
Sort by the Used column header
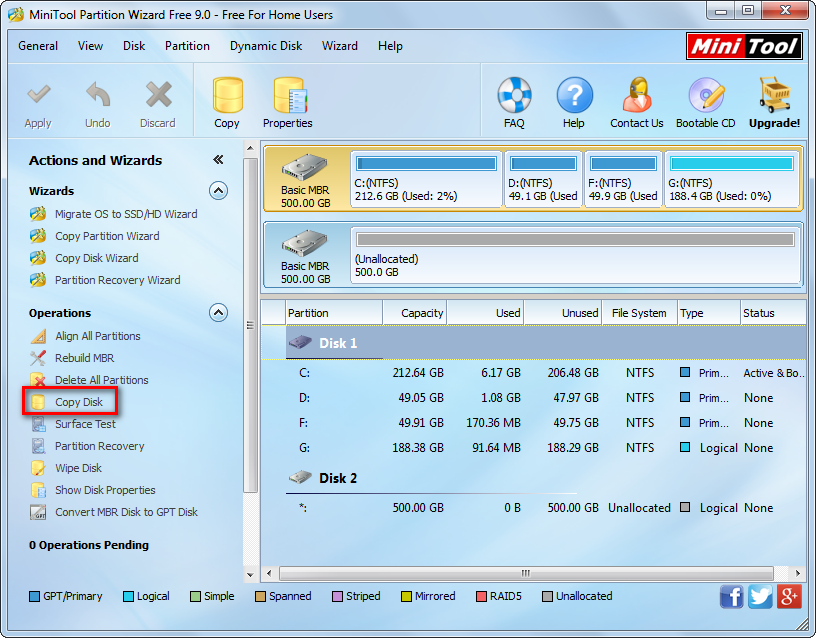click(x=485, y=313)
